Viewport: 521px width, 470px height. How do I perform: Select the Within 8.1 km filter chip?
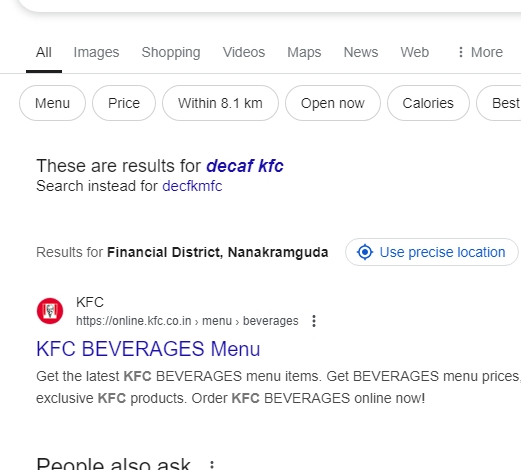pos(220,103)
